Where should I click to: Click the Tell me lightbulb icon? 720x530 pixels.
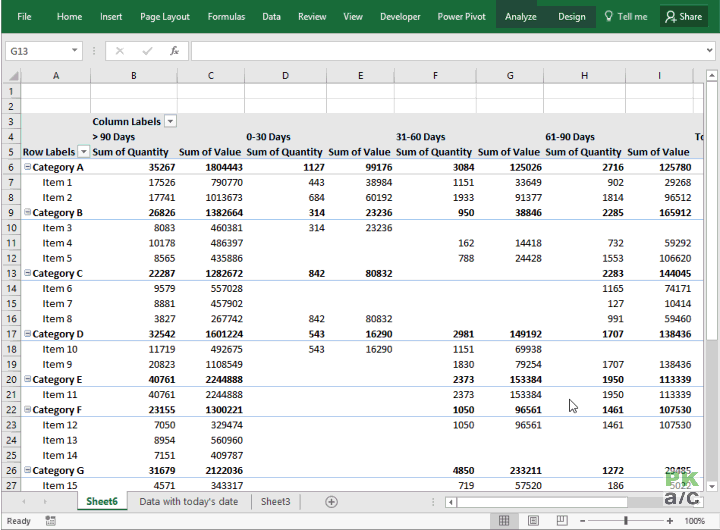click(608, 17)
